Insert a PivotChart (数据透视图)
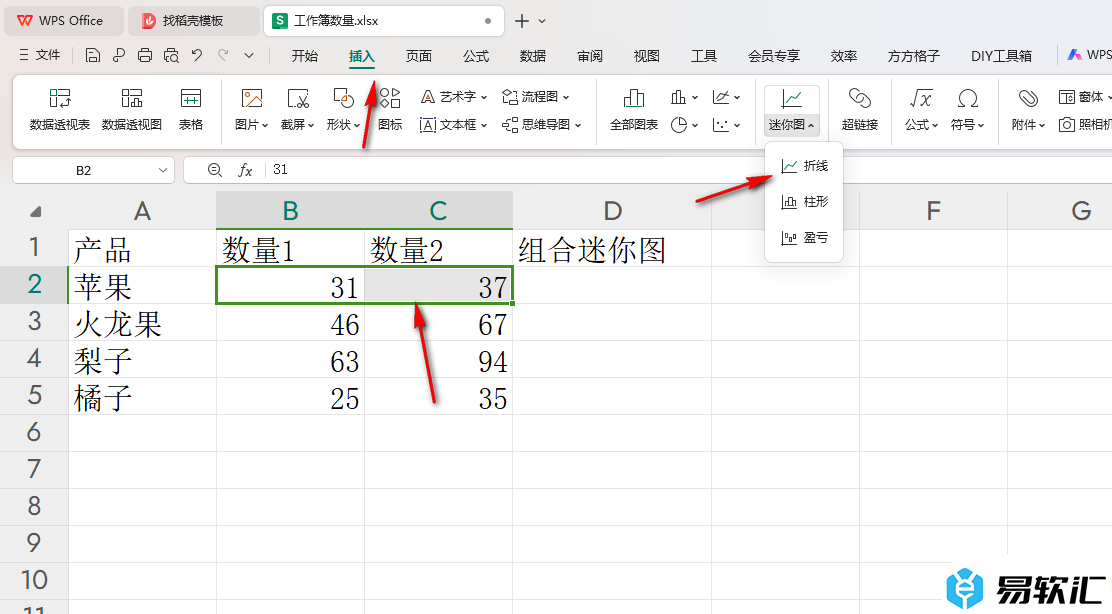The image size is (1112, 614). coord(132,110)
